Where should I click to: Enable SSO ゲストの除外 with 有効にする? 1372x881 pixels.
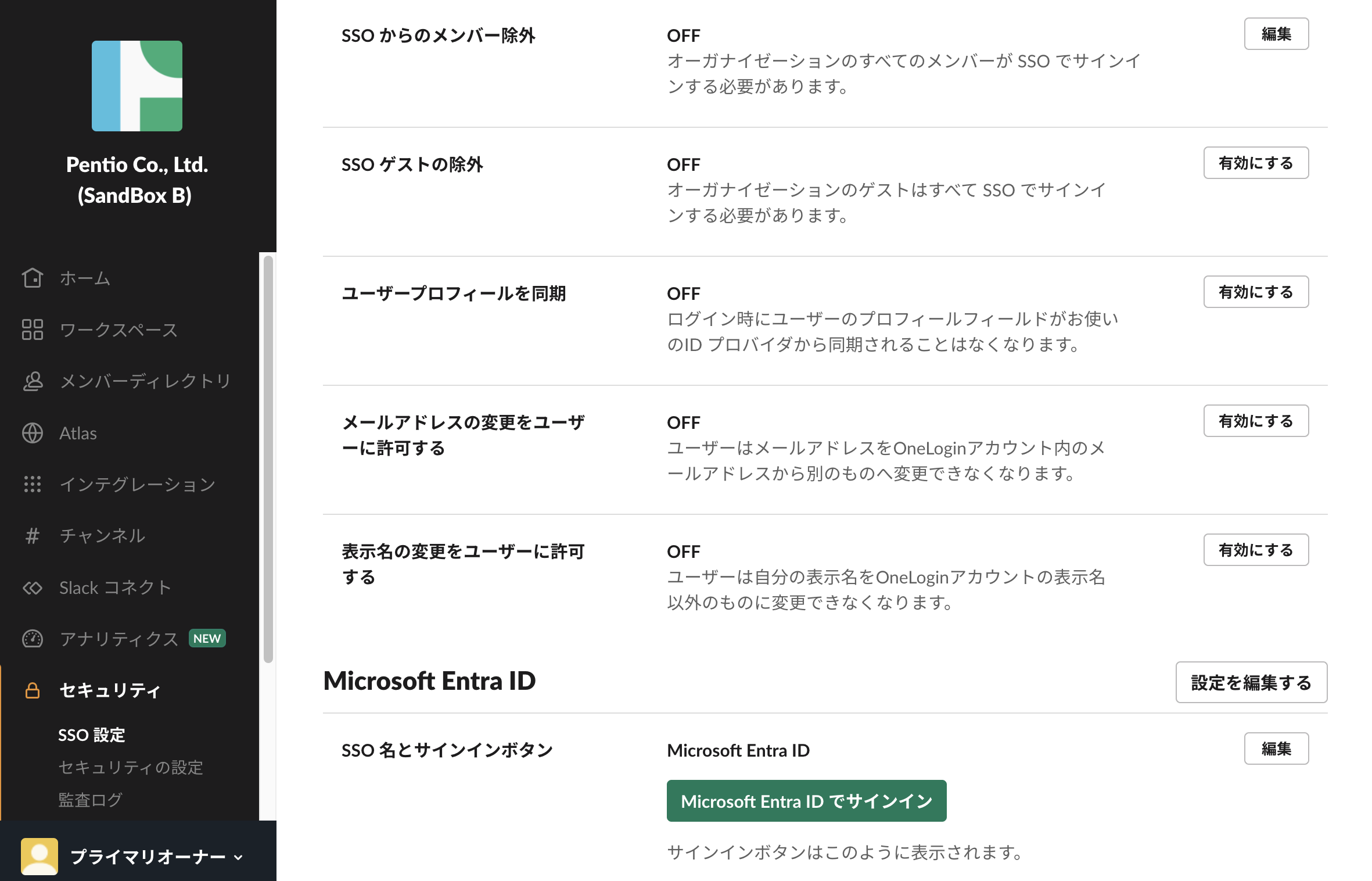point(1256,163)
